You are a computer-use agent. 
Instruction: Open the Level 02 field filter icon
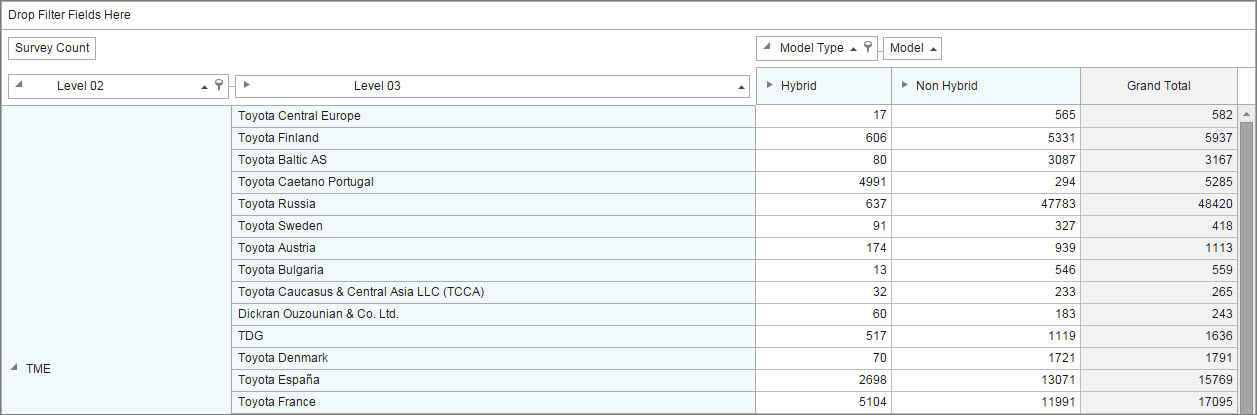(x=218, y=86)
